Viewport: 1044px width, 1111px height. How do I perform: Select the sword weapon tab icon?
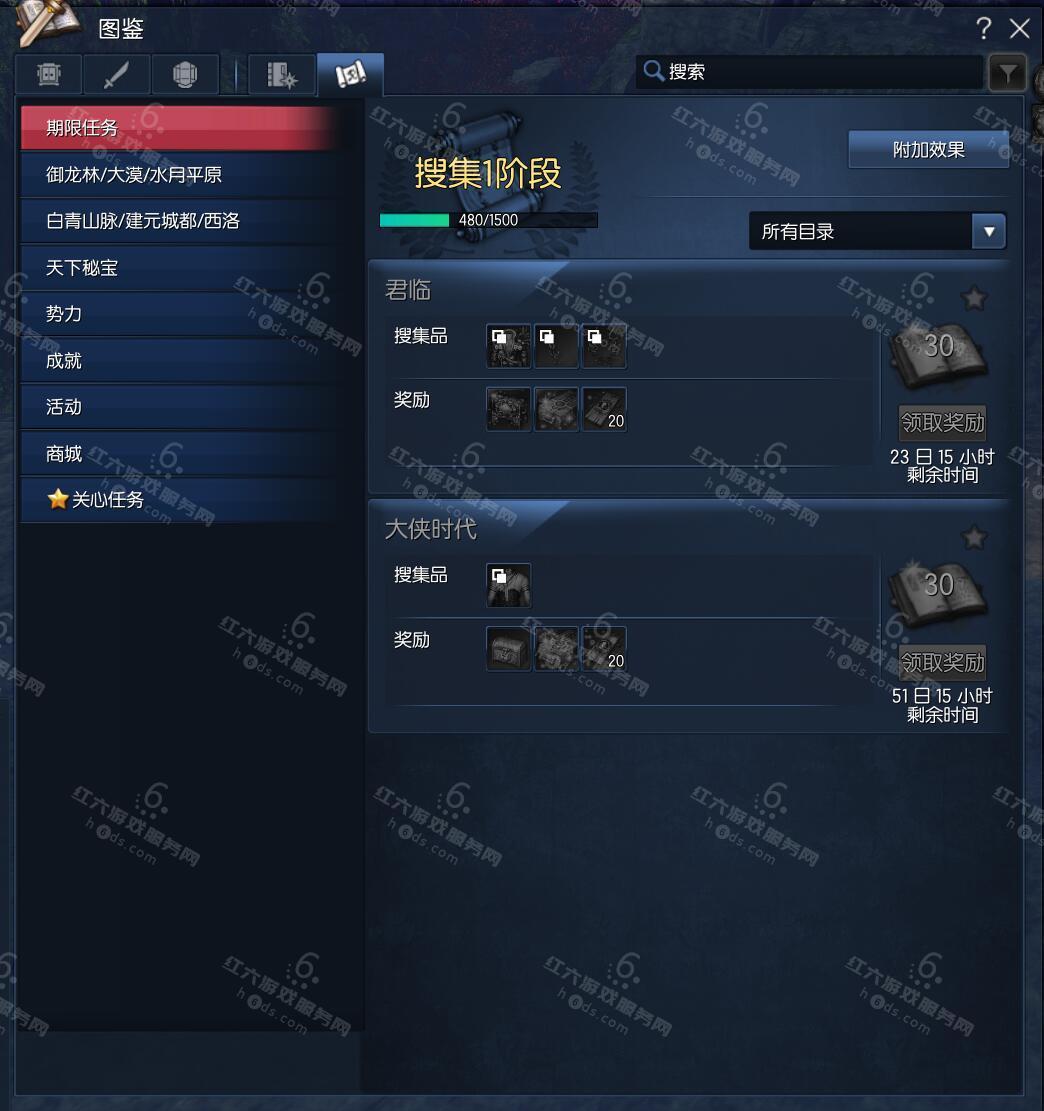click(x=116, y=74)
